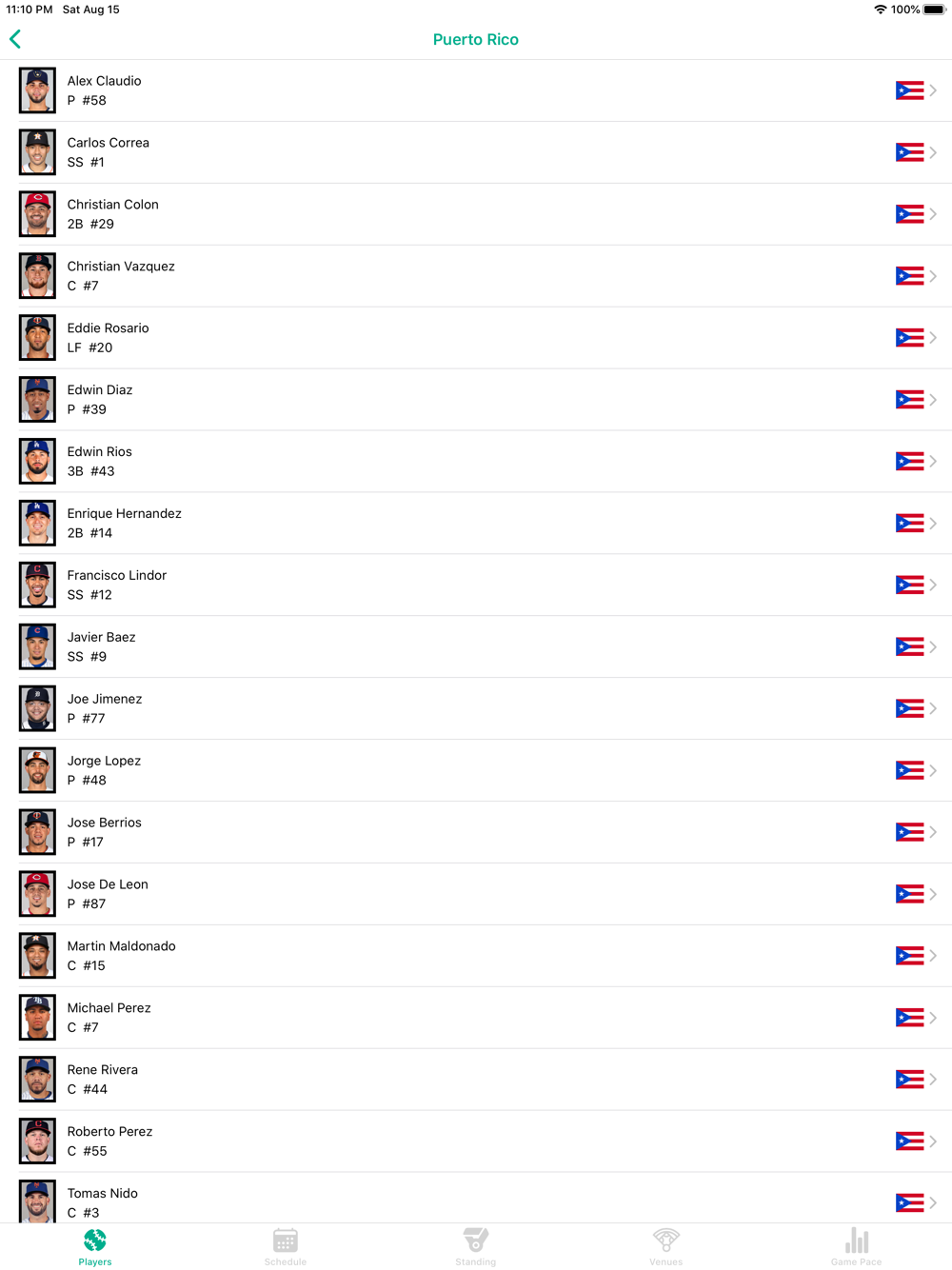Click the chevron on Tomas Nido row
952x1270 pixels.
coord(934,1203)
